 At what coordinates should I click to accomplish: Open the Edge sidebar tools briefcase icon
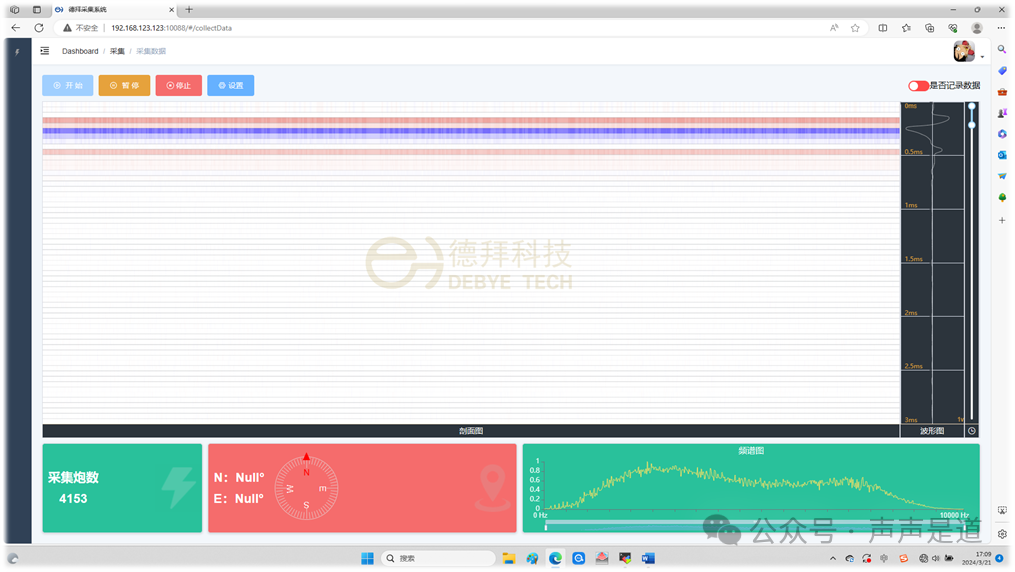(x=1002, y=92)
